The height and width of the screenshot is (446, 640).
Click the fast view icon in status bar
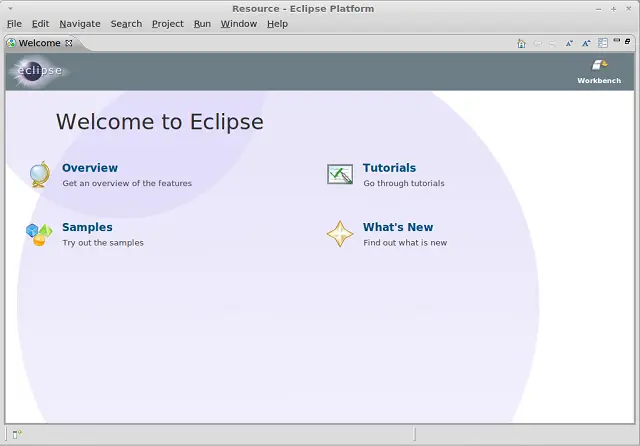17,434
